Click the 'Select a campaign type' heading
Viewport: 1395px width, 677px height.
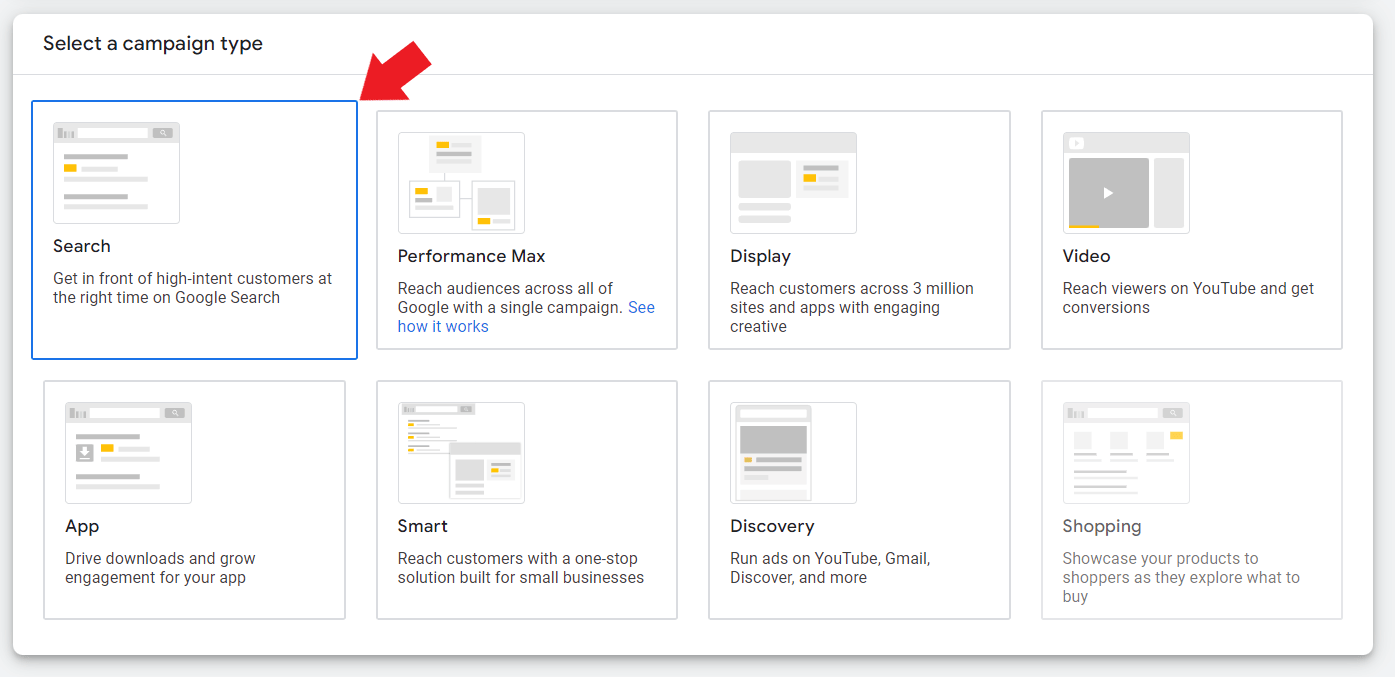click(153, 44)
